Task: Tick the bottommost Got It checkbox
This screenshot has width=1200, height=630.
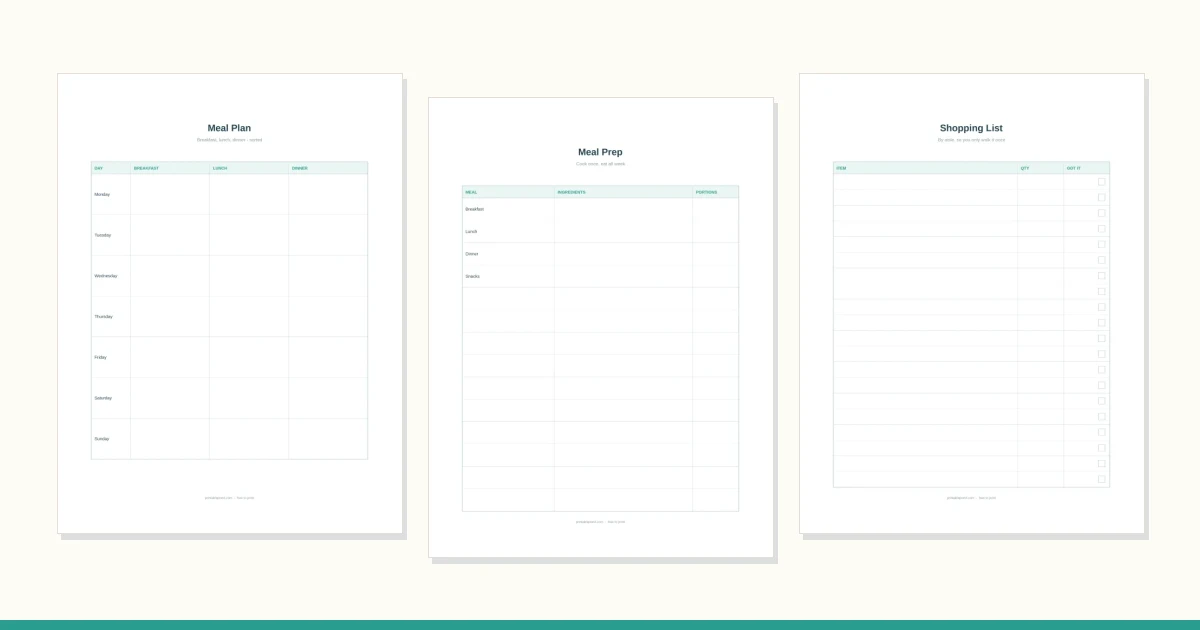Action: (x=1102, y=479)
